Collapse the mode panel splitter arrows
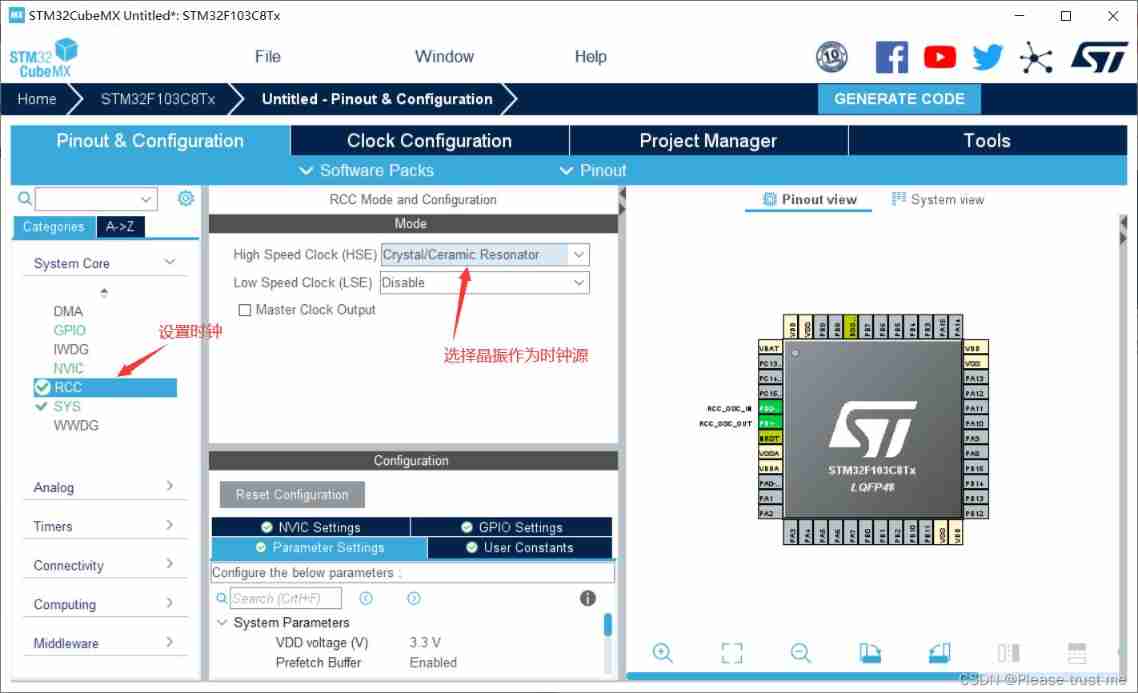Screen dimensions: 1138x693 [x=622, y=201]
